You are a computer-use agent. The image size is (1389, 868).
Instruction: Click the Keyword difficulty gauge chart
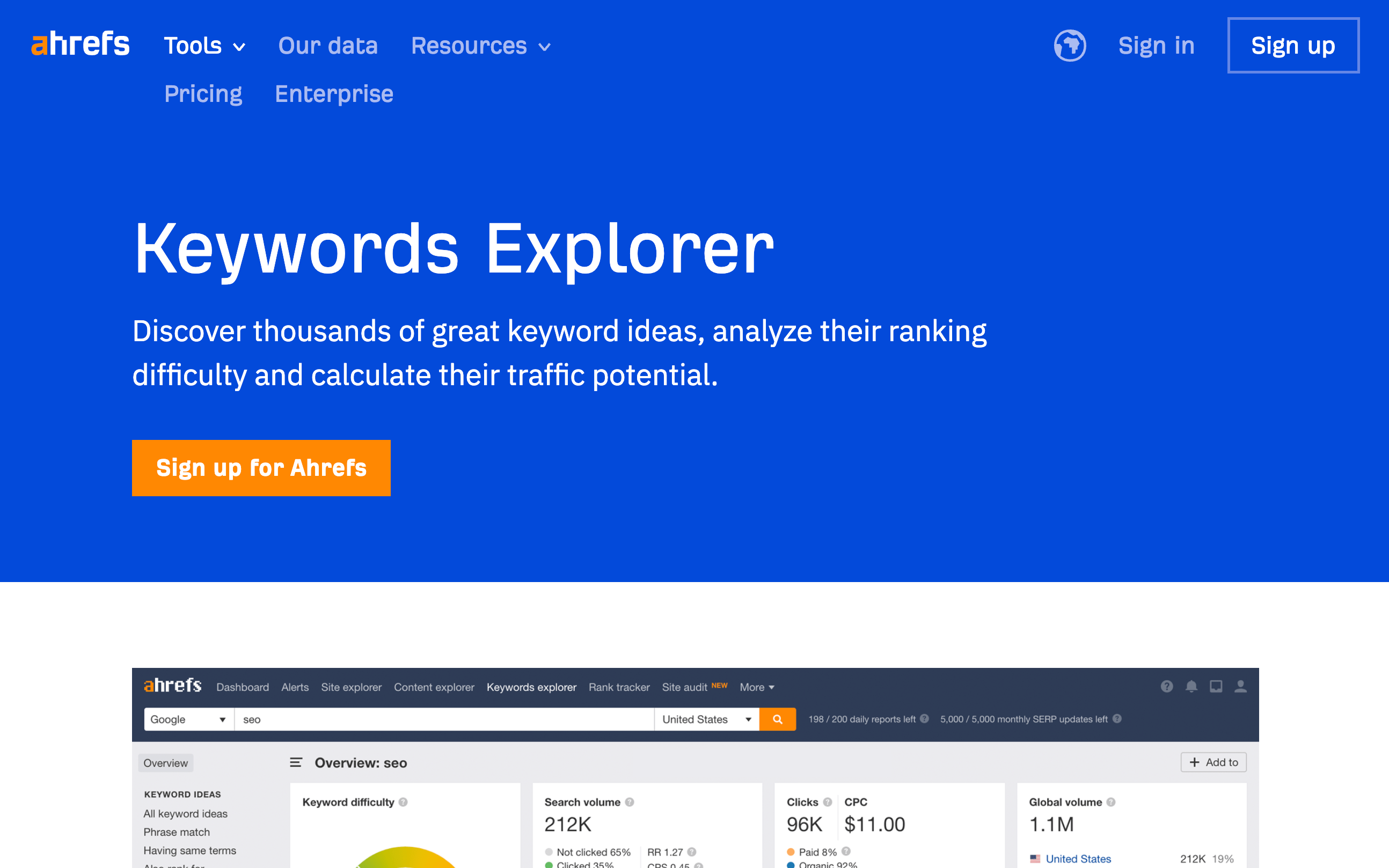405,857
